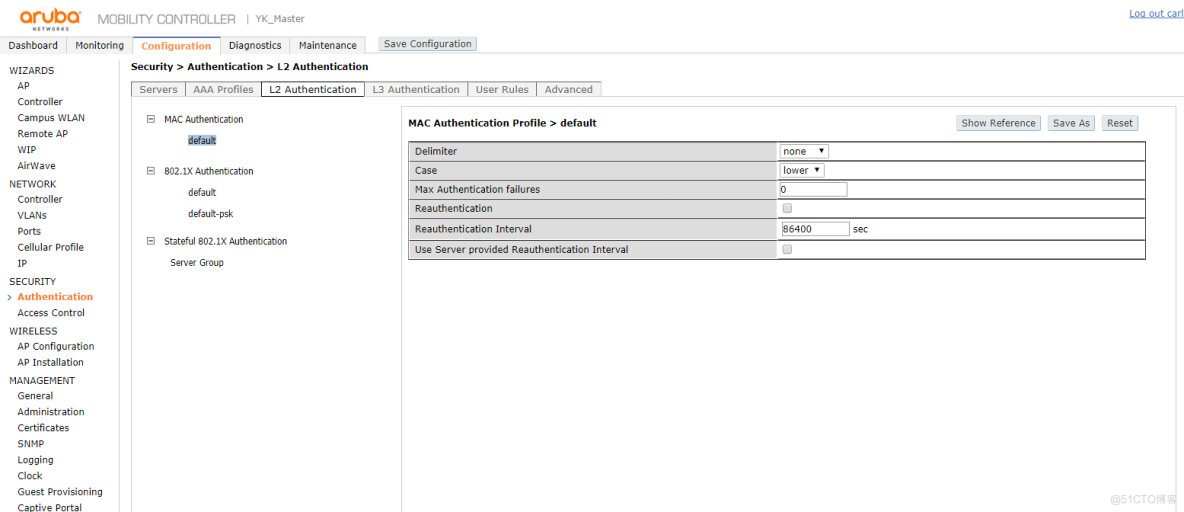This screenshot has width=1184, height=512.
Task: Collapse the 802.1X Authentication tree node
Action: [x=151, y=171]
